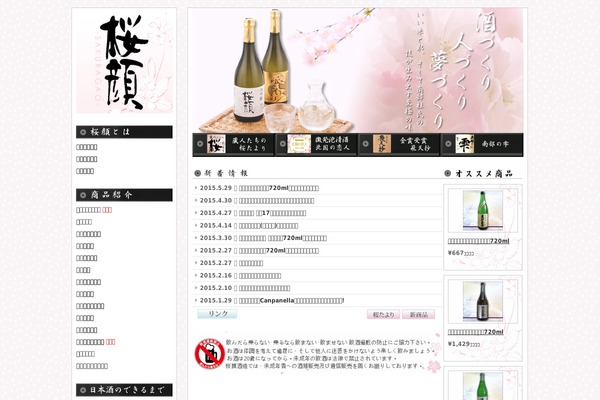Open the 金賞受賞 最天狗 banner button

coord(399,144)
